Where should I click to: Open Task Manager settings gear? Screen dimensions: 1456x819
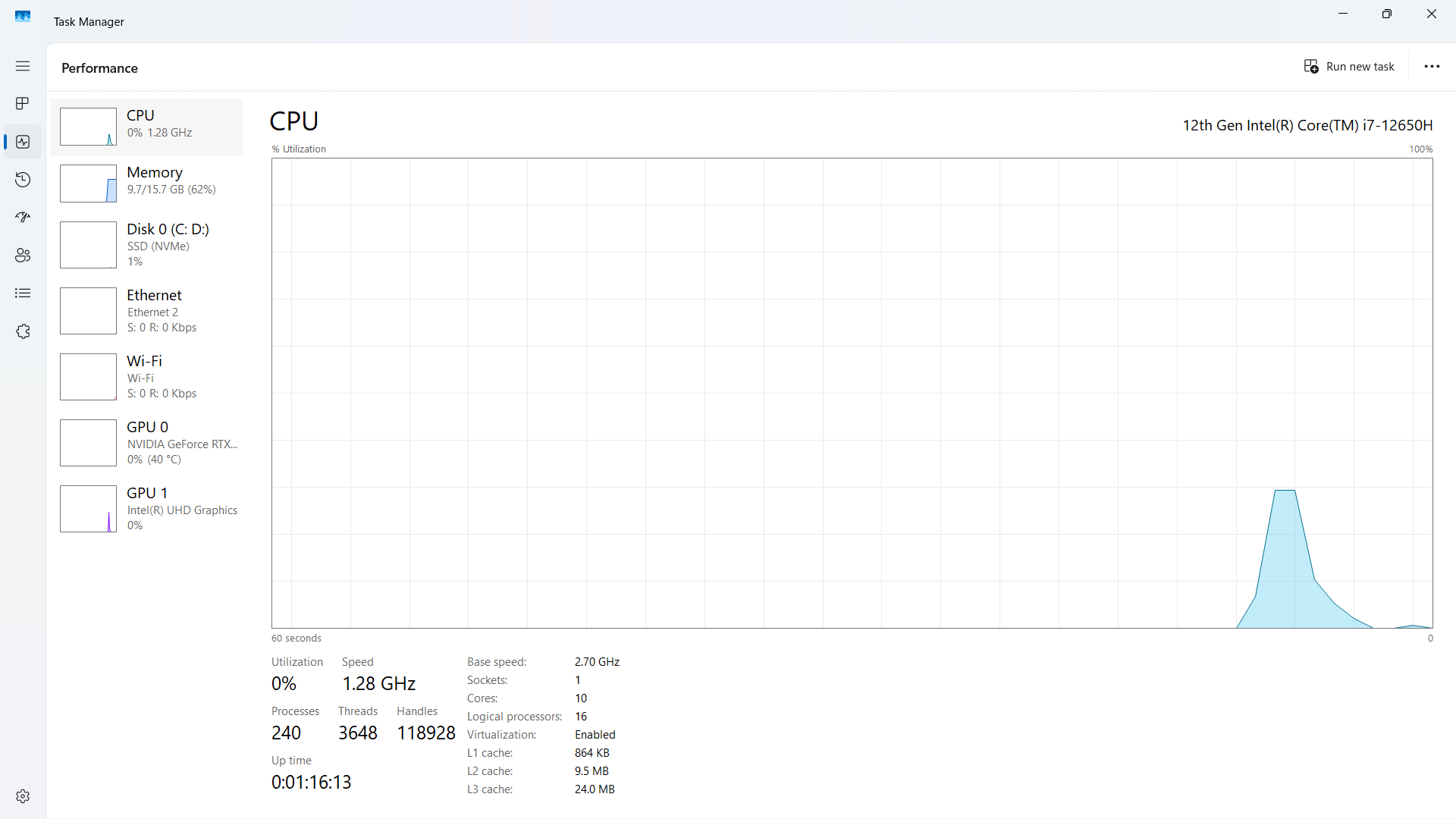click(x=23, y=796)
